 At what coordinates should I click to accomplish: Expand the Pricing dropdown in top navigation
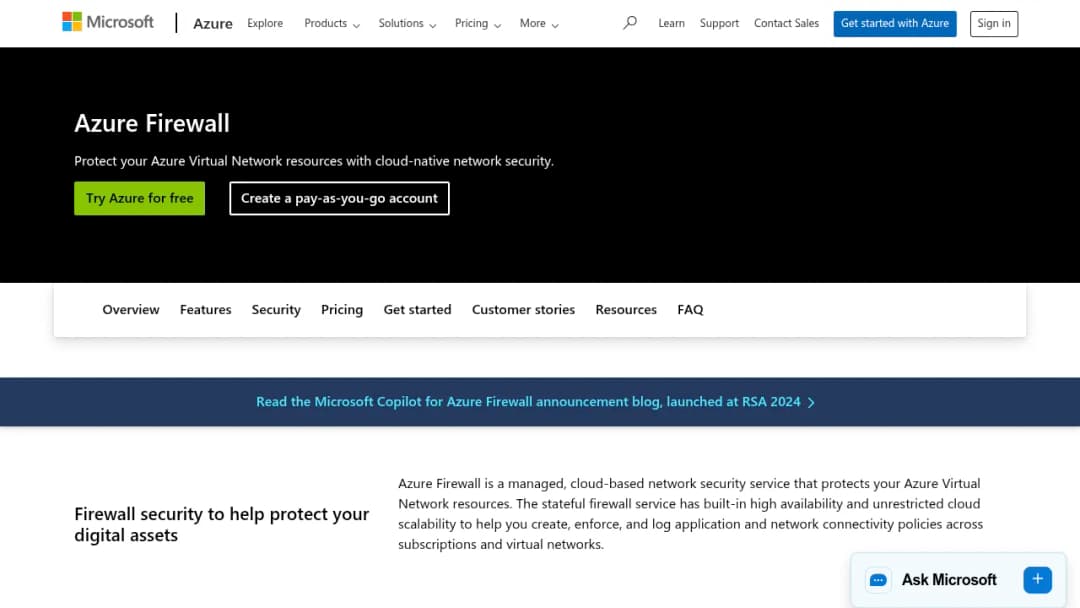pyautogui.click(x=478, y=23)
